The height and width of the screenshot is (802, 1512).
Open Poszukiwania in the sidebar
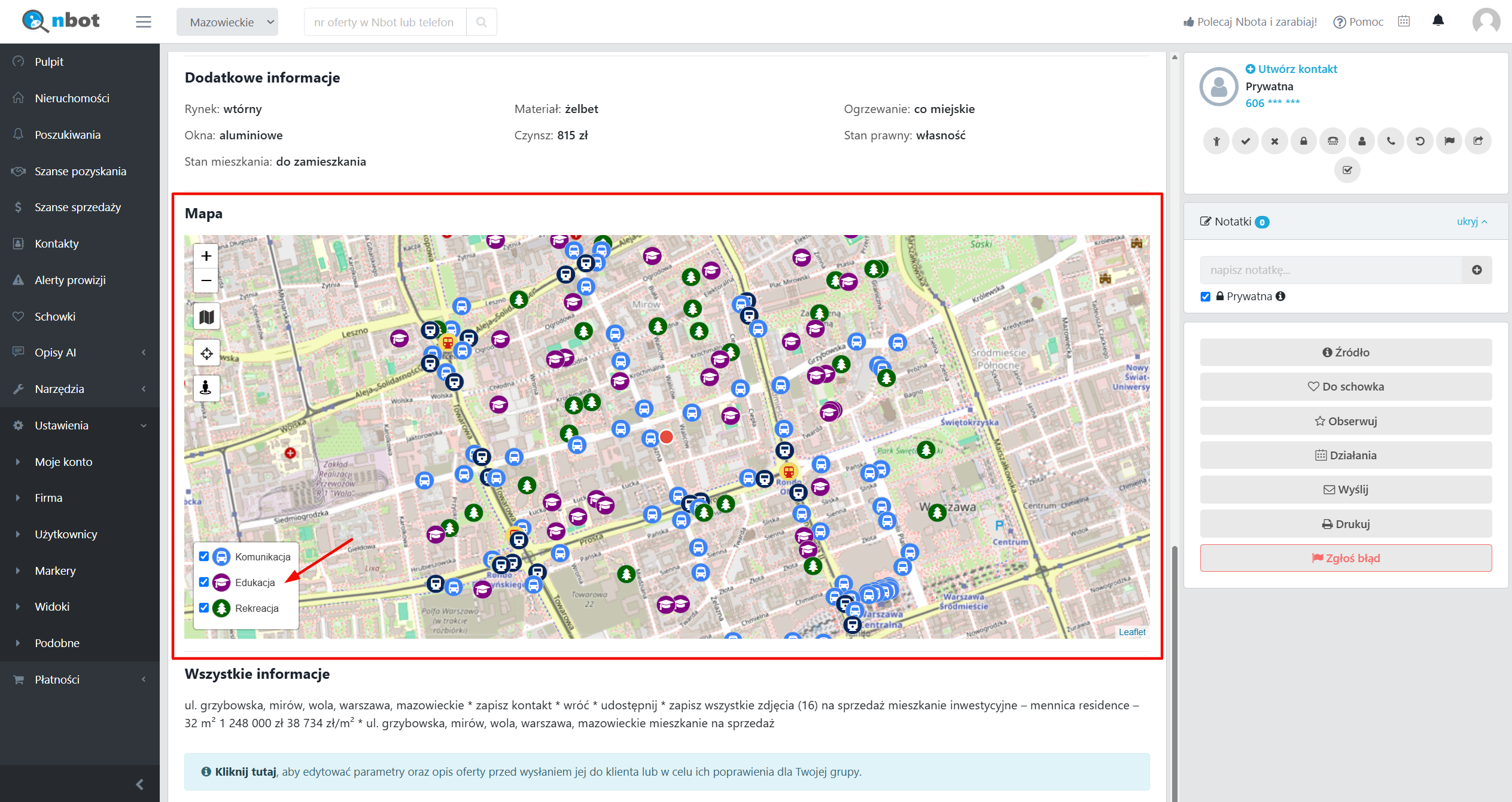pyautogui.click(x=80, y=135)
